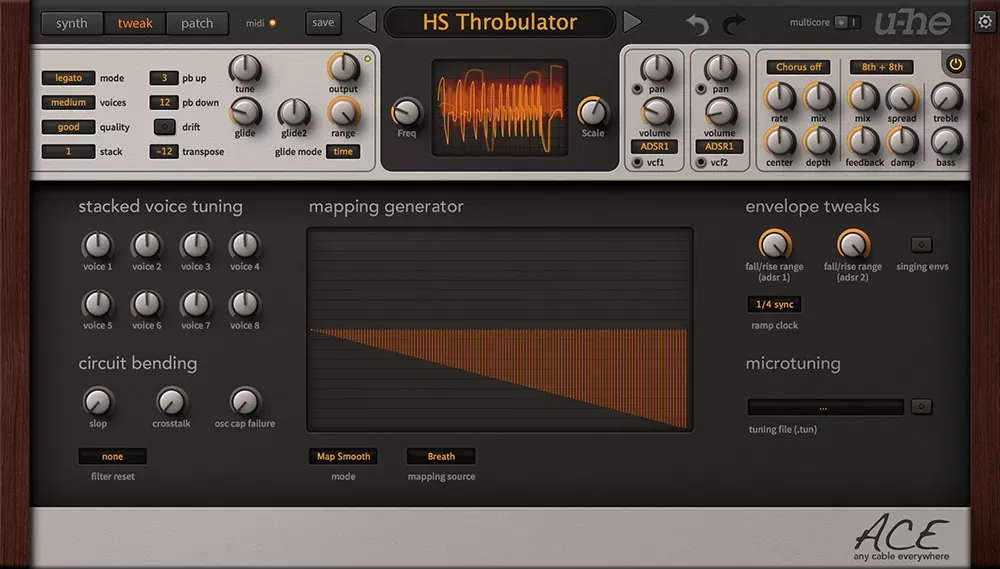Go to the previous preset arrow
Viewport: 1000px width, 569px height.
click(x=367, y=22)
